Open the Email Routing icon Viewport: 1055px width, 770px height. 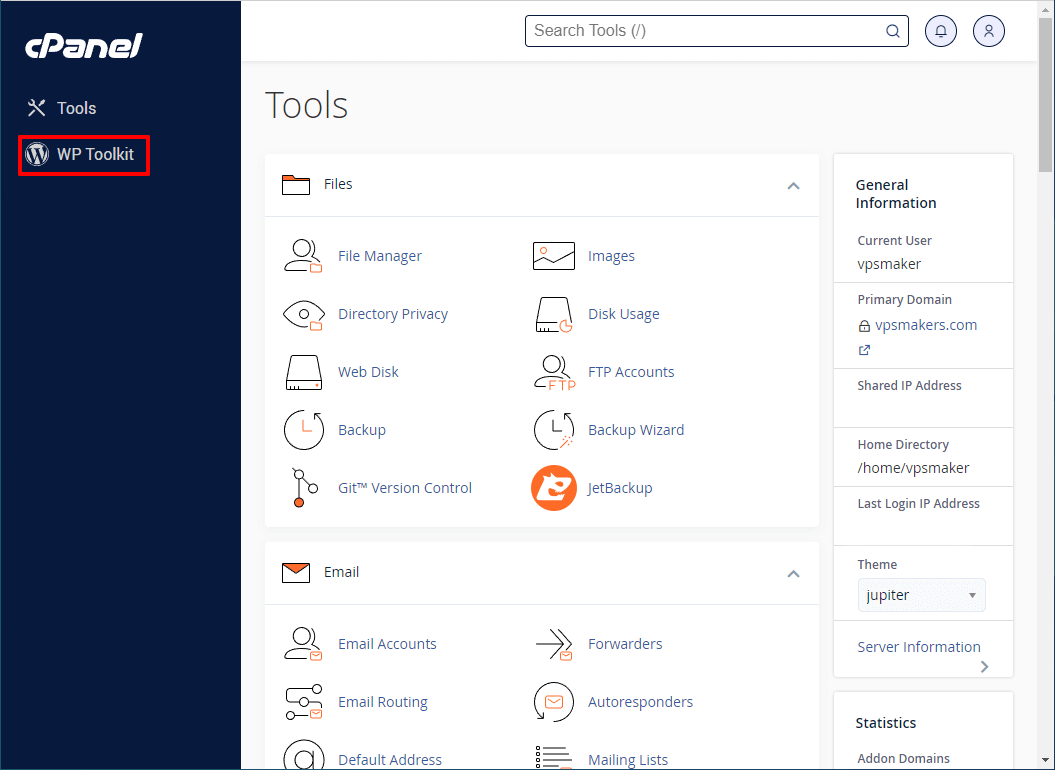[x=303, y=702]
